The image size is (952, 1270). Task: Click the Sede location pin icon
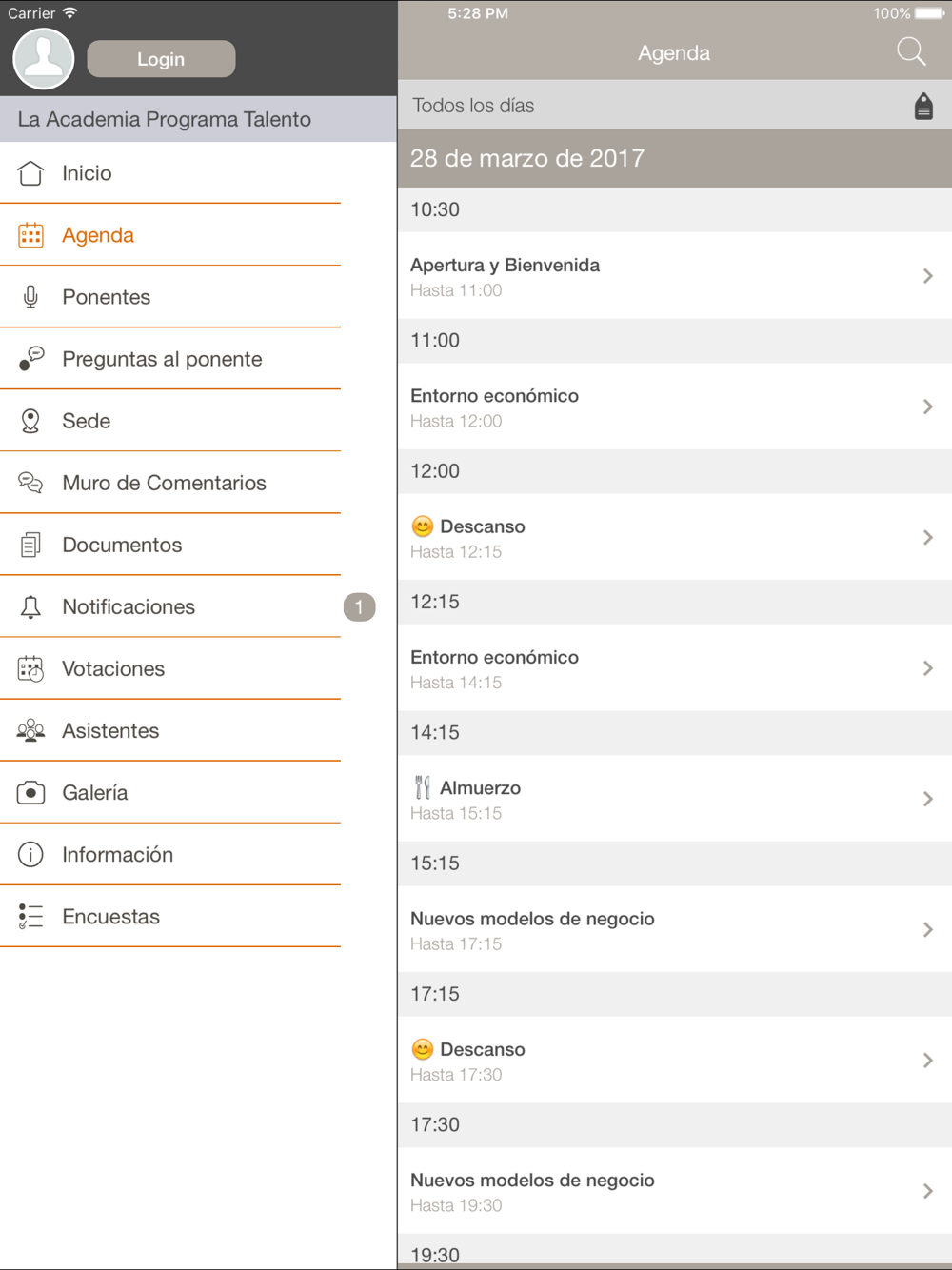click(x=30, y=421)
